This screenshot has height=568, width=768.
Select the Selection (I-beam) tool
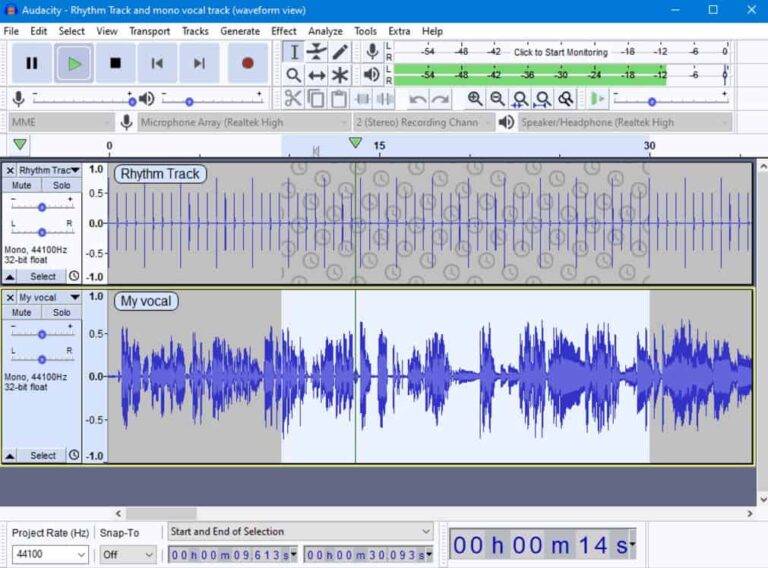tap(294, 52)
